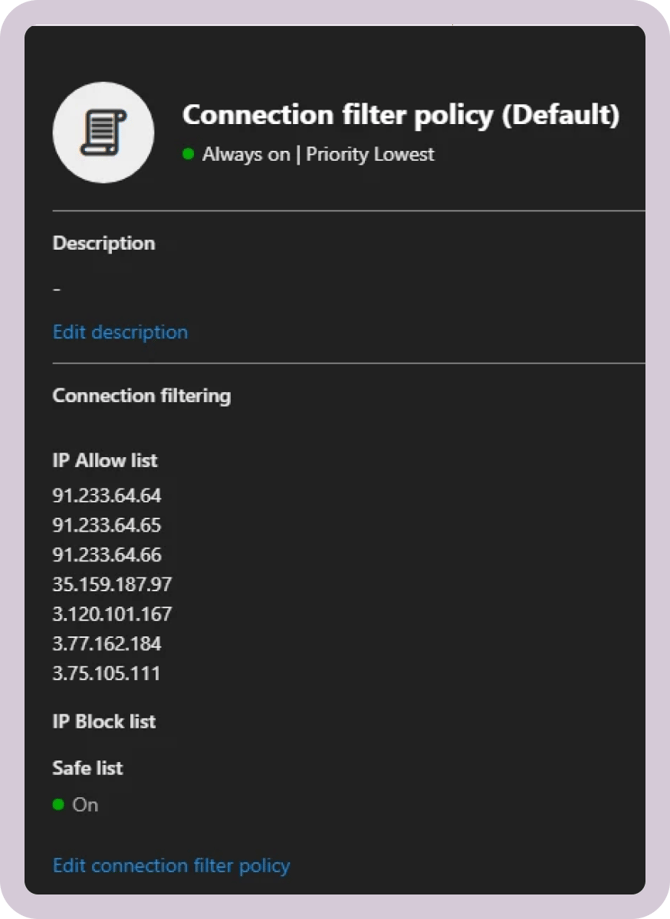This screenshot has height=919, width=670.
Task: Click the green Always on status dot
Action: point(188,154)
